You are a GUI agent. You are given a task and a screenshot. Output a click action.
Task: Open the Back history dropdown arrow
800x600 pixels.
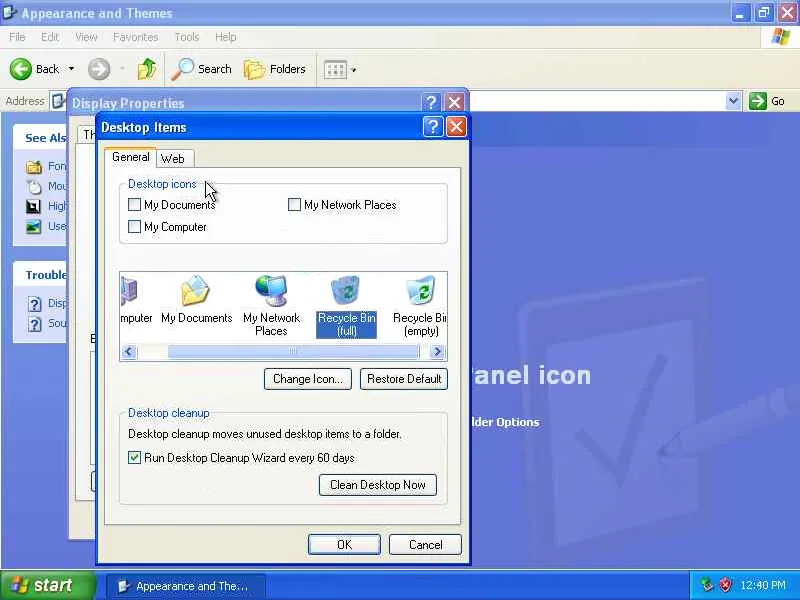click(71, 69)
